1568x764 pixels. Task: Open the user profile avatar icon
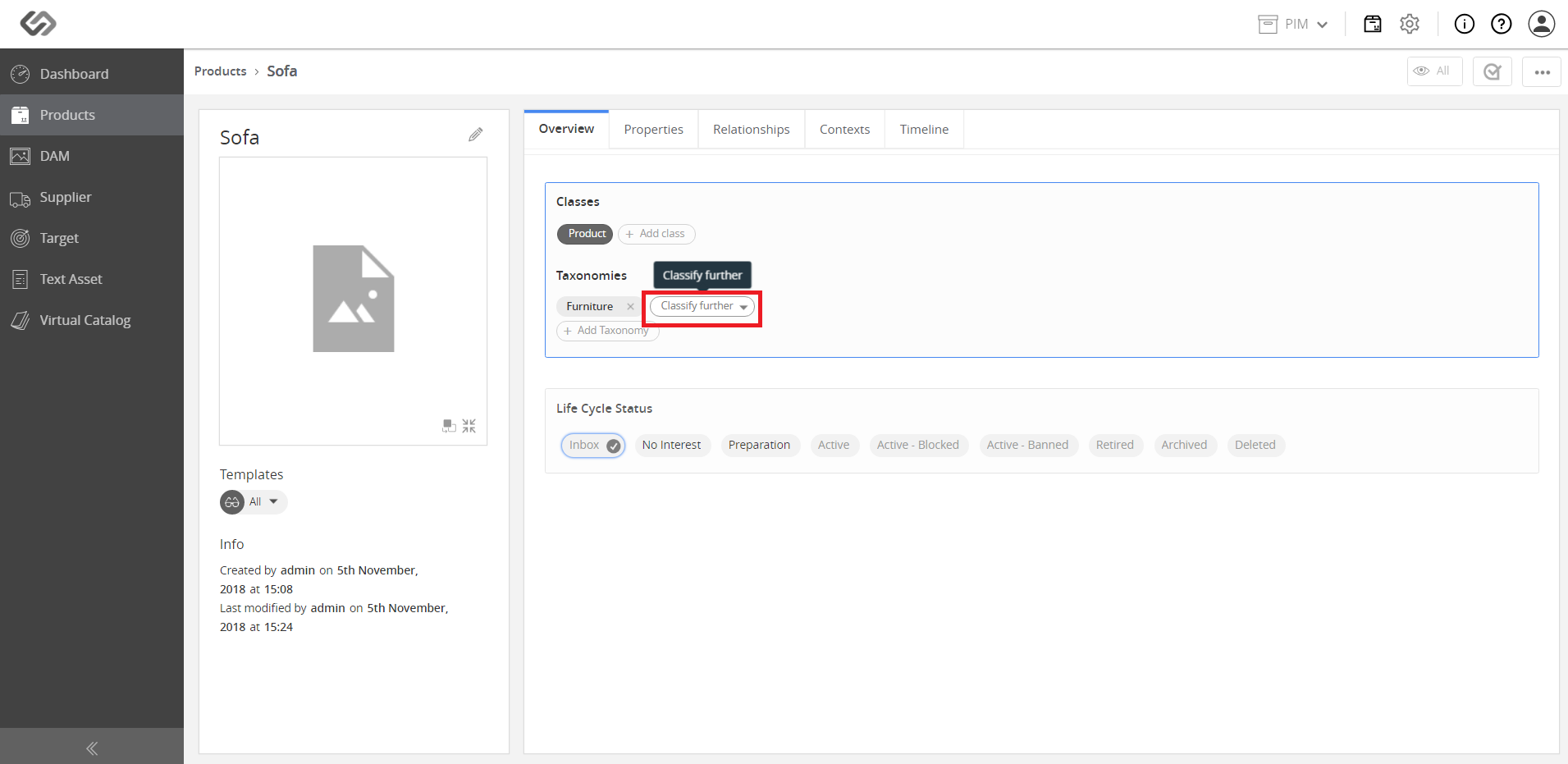(x=1541, y=24)
